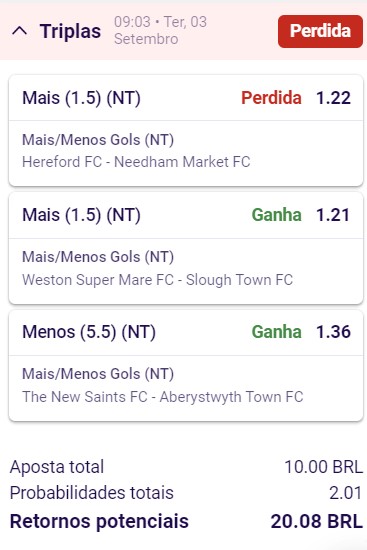Screen dimensions: 367x550
Task: Click the red Perdida status badge
Action: 320,31
